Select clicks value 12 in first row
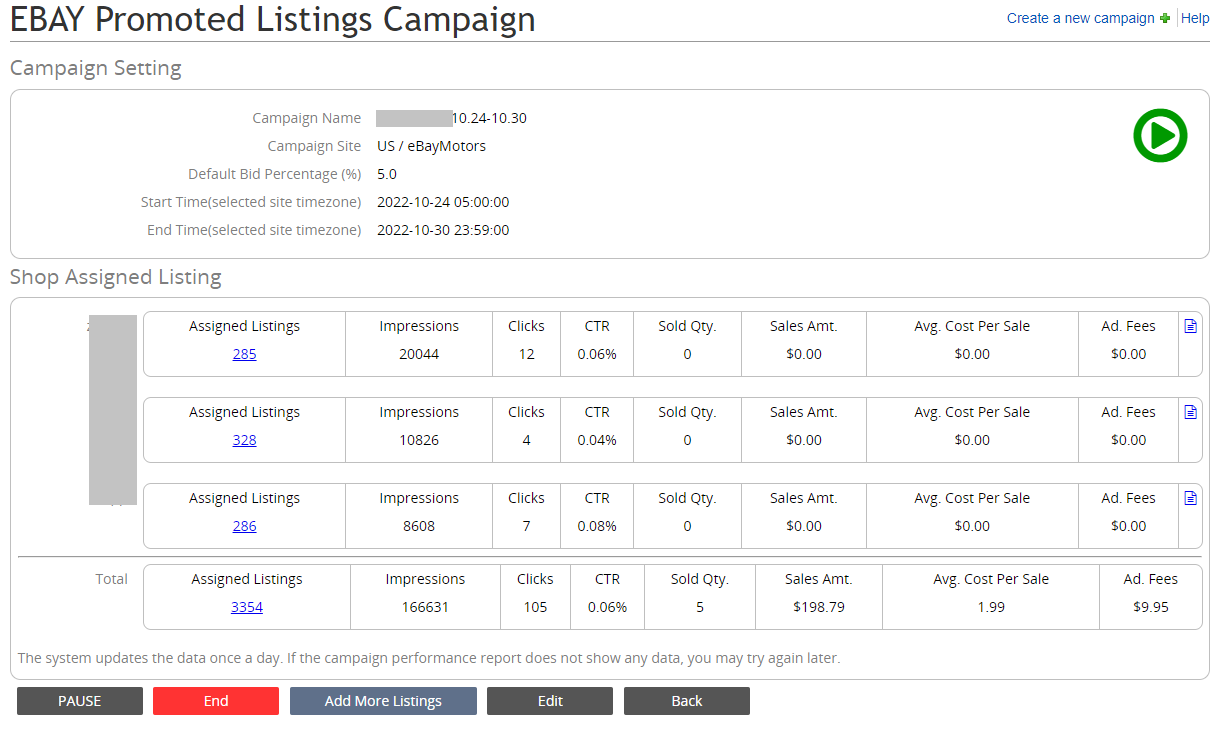Viewport: 1218px width, 729px height. 526,354
